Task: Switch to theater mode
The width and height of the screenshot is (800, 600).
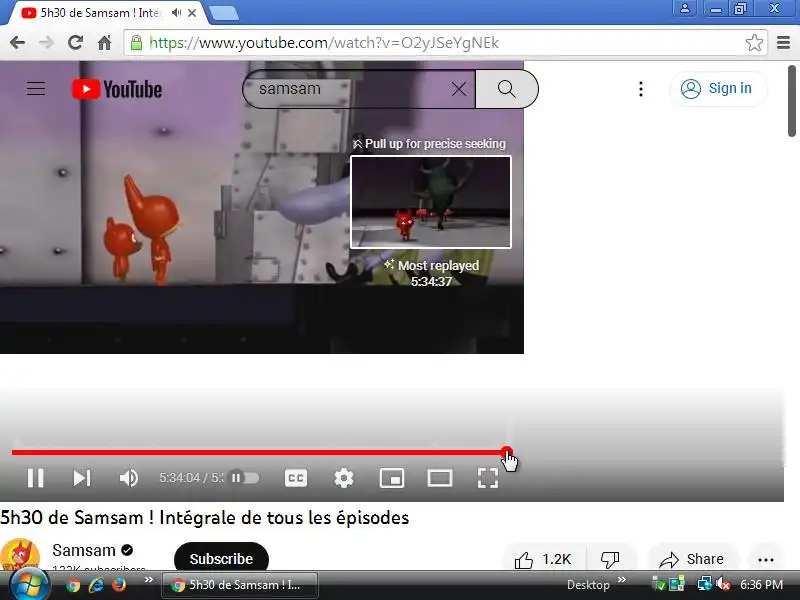Action: pos(439,478)
